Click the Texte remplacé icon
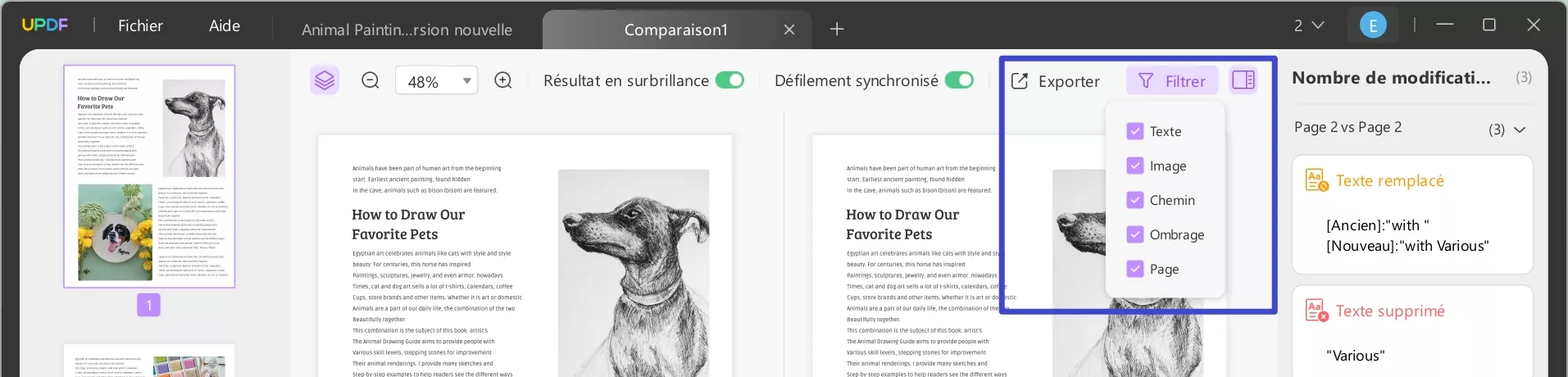The image size is (1568, 377). point(1316,180)
